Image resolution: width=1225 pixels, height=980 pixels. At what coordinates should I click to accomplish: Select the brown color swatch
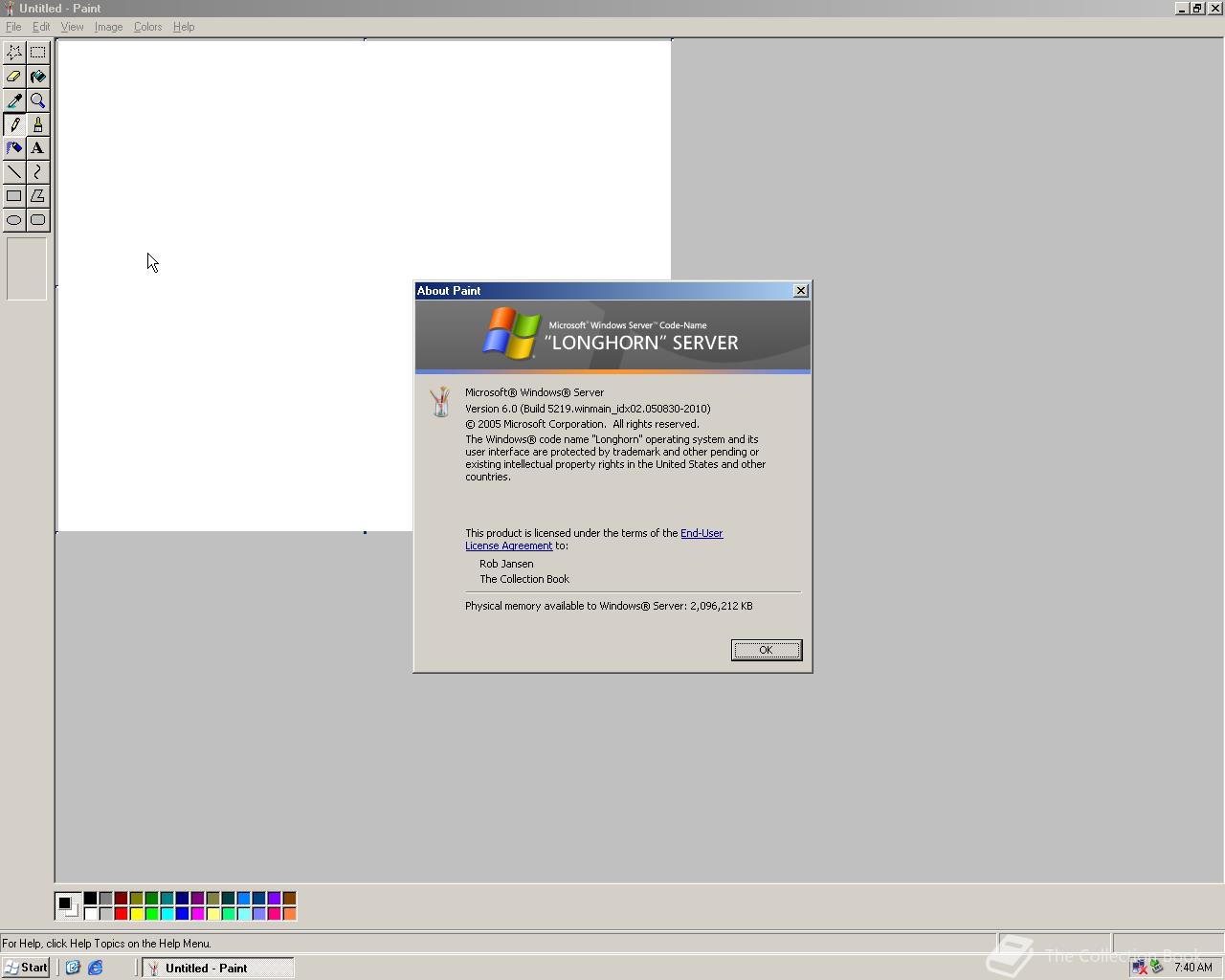click(x=289, y=898)
